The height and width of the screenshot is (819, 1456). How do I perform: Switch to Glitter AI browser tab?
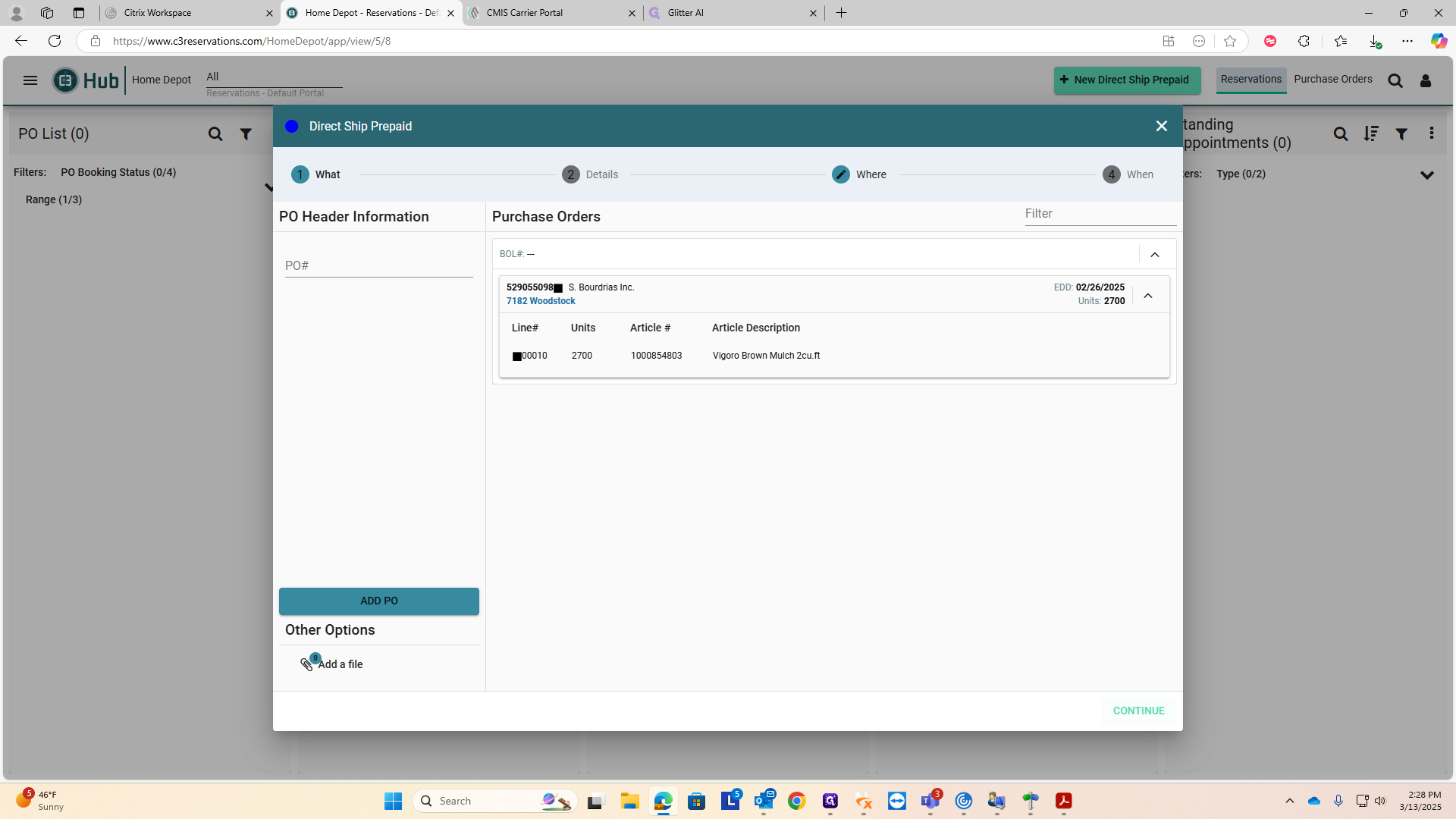click(734, 13)
